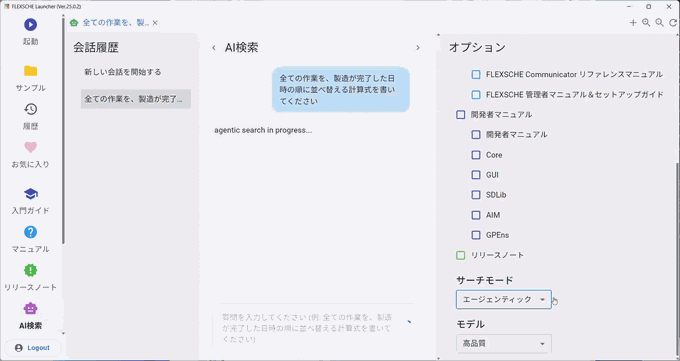Click the reload icon at top right
680x361 pixels.
673,23
